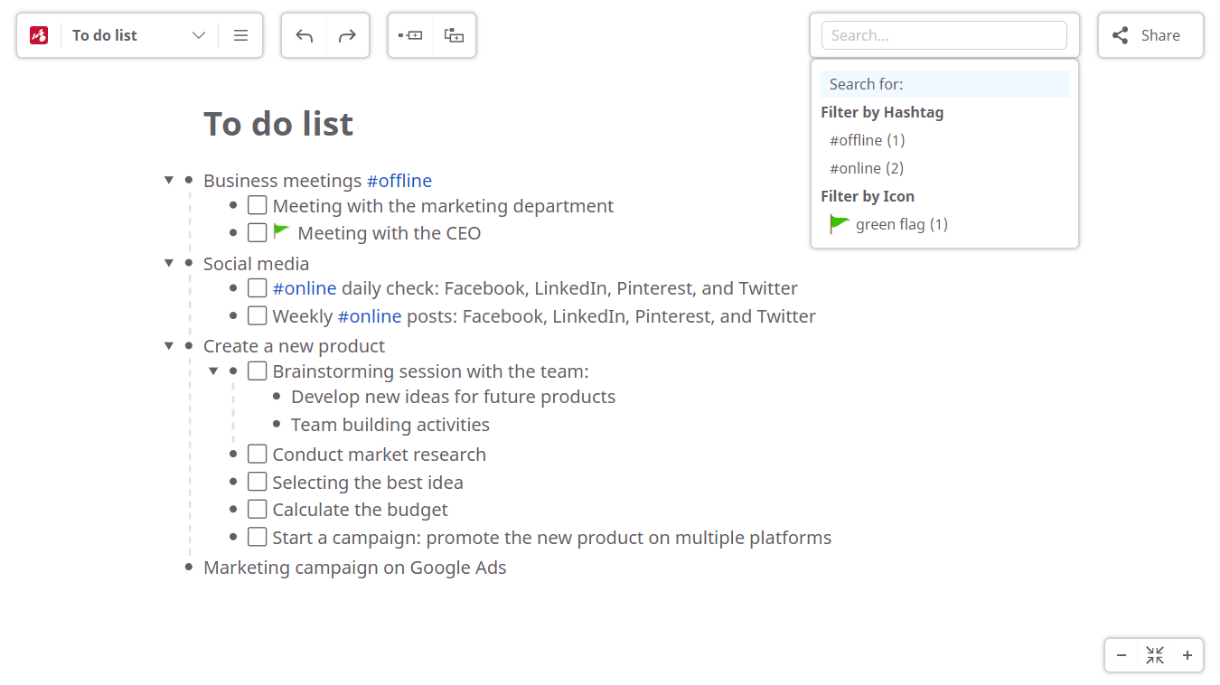Click the #online hashtag on daily check
Viewport: 1220px width, 685px height.
pos(304,287)
